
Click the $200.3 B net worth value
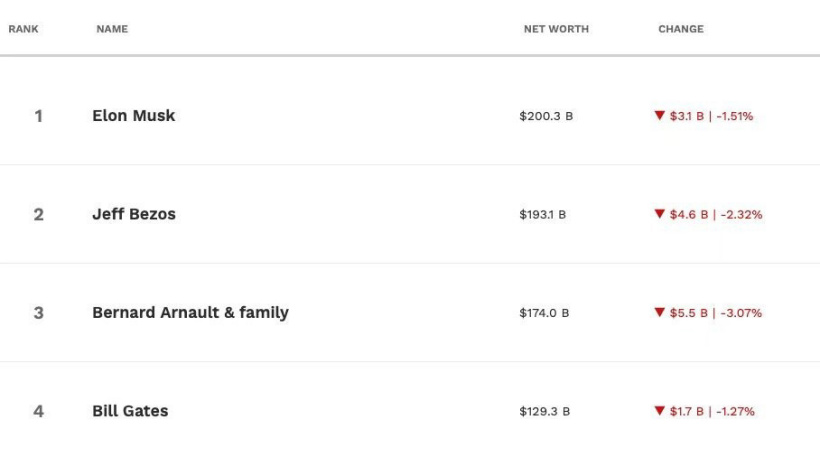[546, 116]
